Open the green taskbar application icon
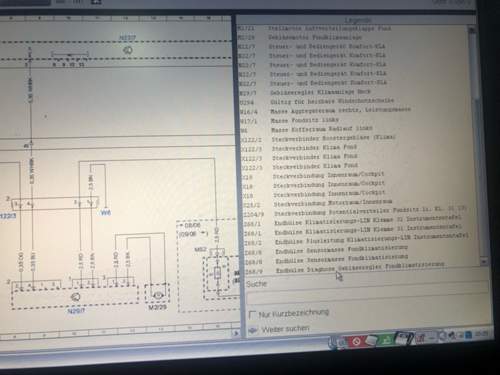Image resolution: width=500 pixels, height=375 pixels. [387, 340]
